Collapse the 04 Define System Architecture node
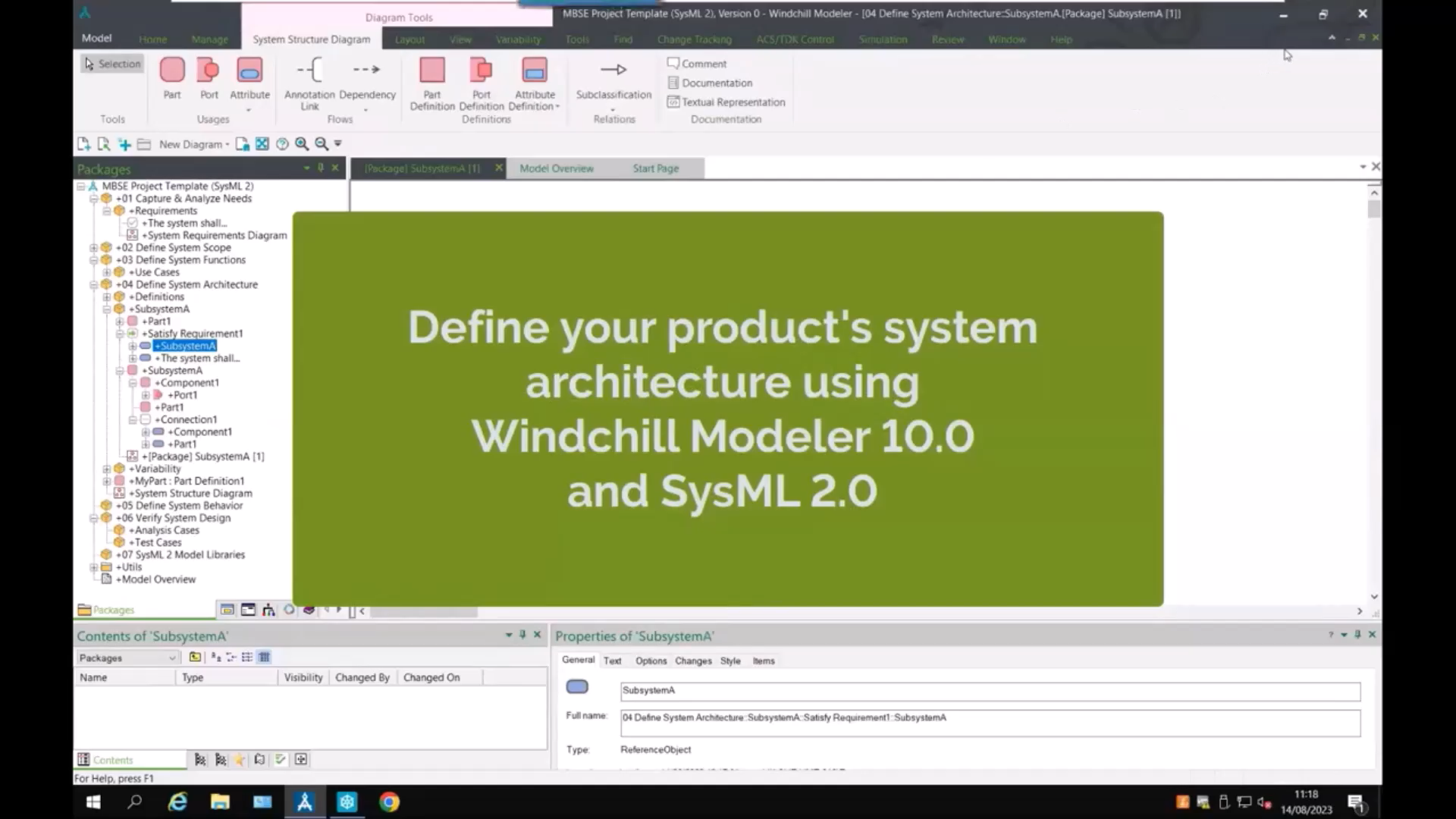This screenshot has height=819, width=1456. [x=93, y=285]
